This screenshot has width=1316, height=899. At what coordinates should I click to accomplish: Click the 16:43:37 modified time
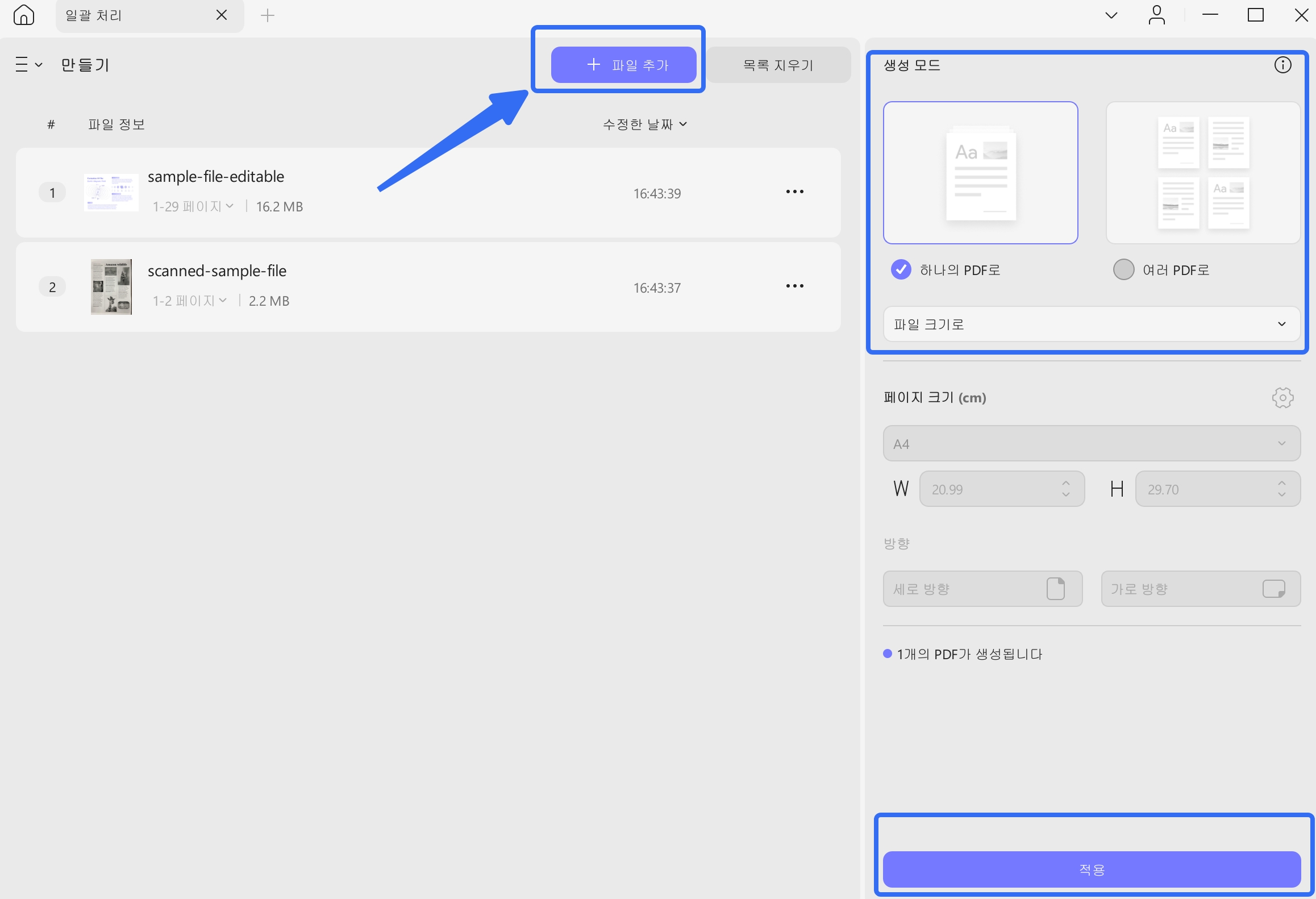pyautogui.click(x=657, y=288)
